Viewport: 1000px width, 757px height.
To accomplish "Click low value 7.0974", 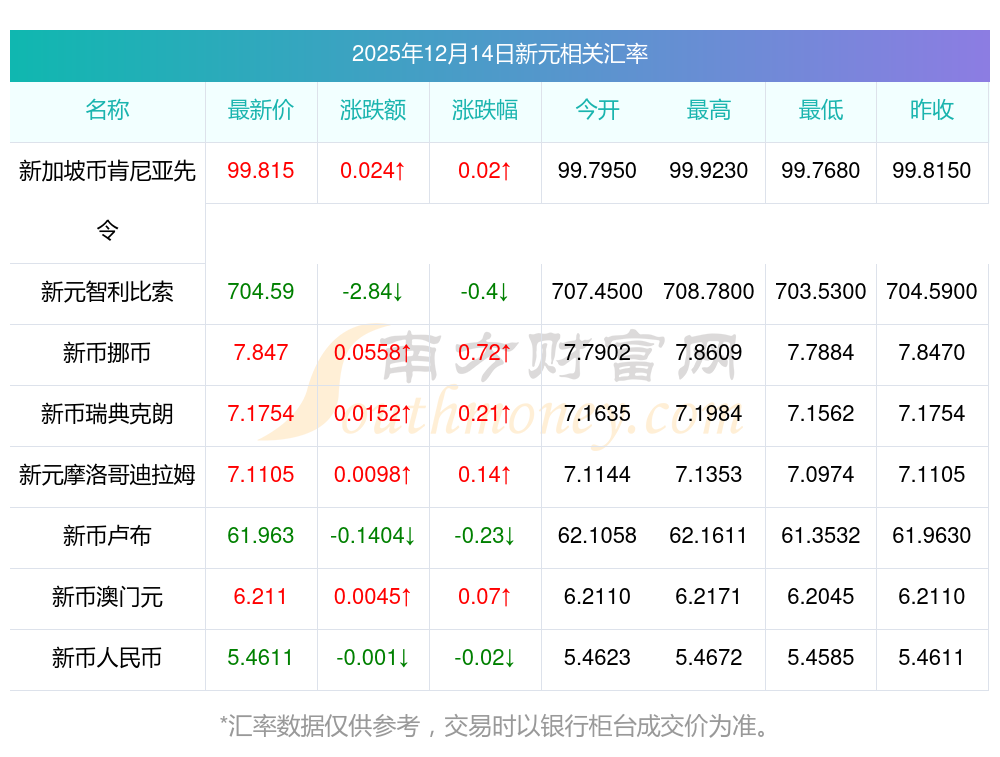I will (821, 474).
